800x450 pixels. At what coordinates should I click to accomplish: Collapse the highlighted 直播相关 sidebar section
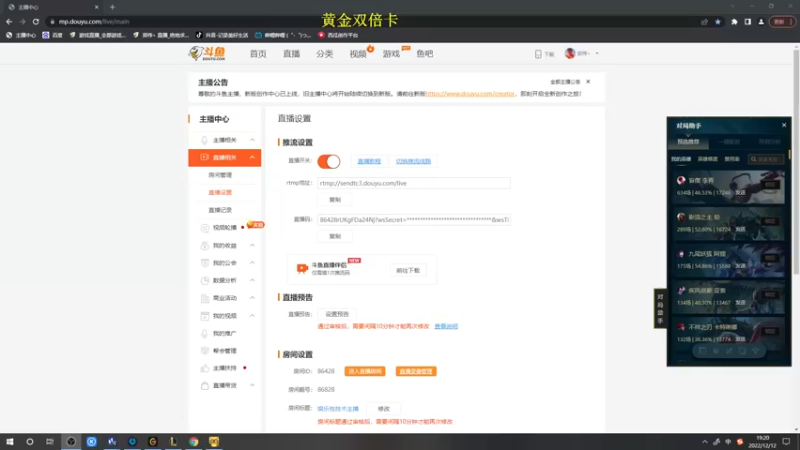pos(252,157)
